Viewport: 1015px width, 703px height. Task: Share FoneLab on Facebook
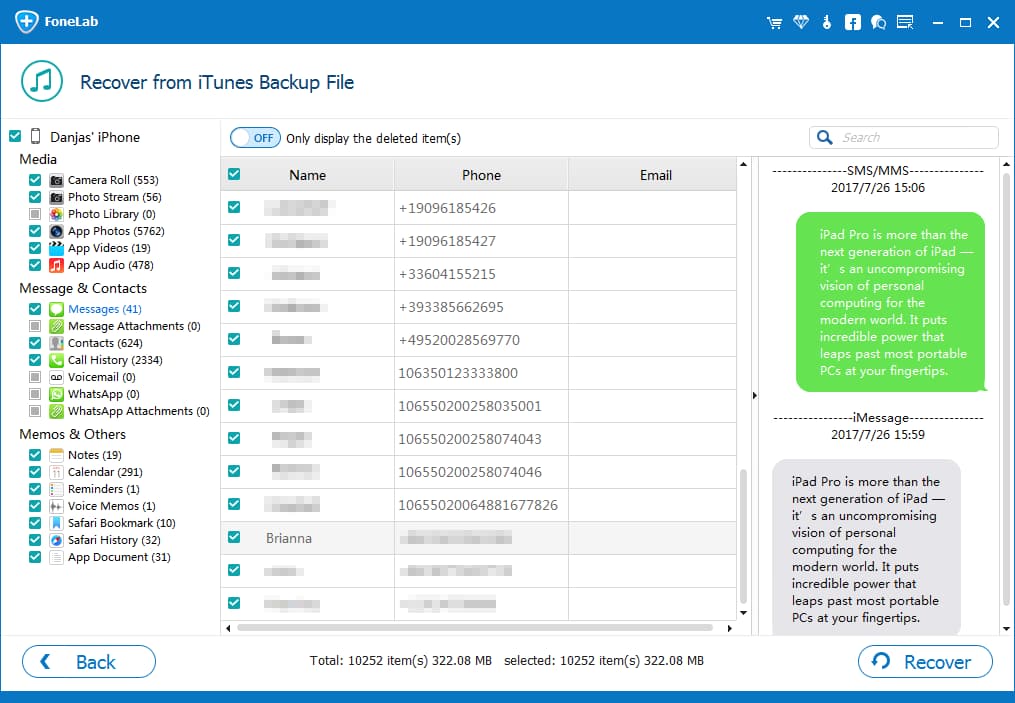pyautogui.click(x=852, y=21)
